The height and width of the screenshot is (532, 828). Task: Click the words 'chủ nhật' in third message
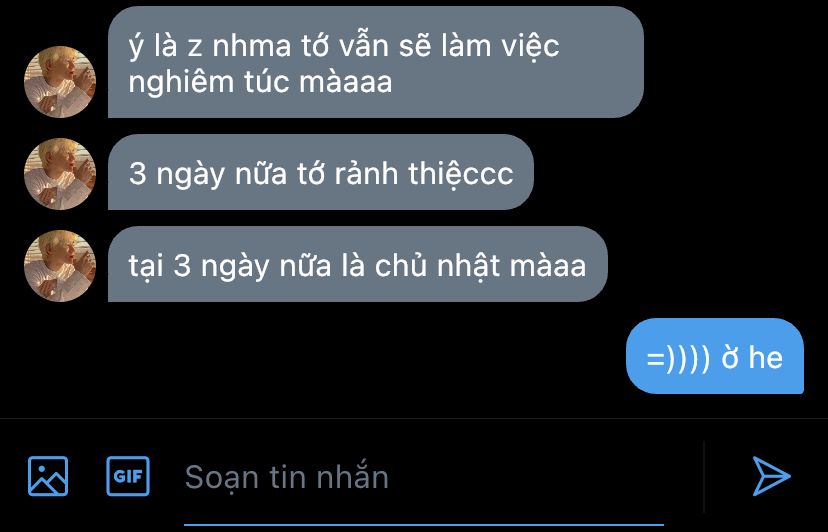(x=437, y=265)
